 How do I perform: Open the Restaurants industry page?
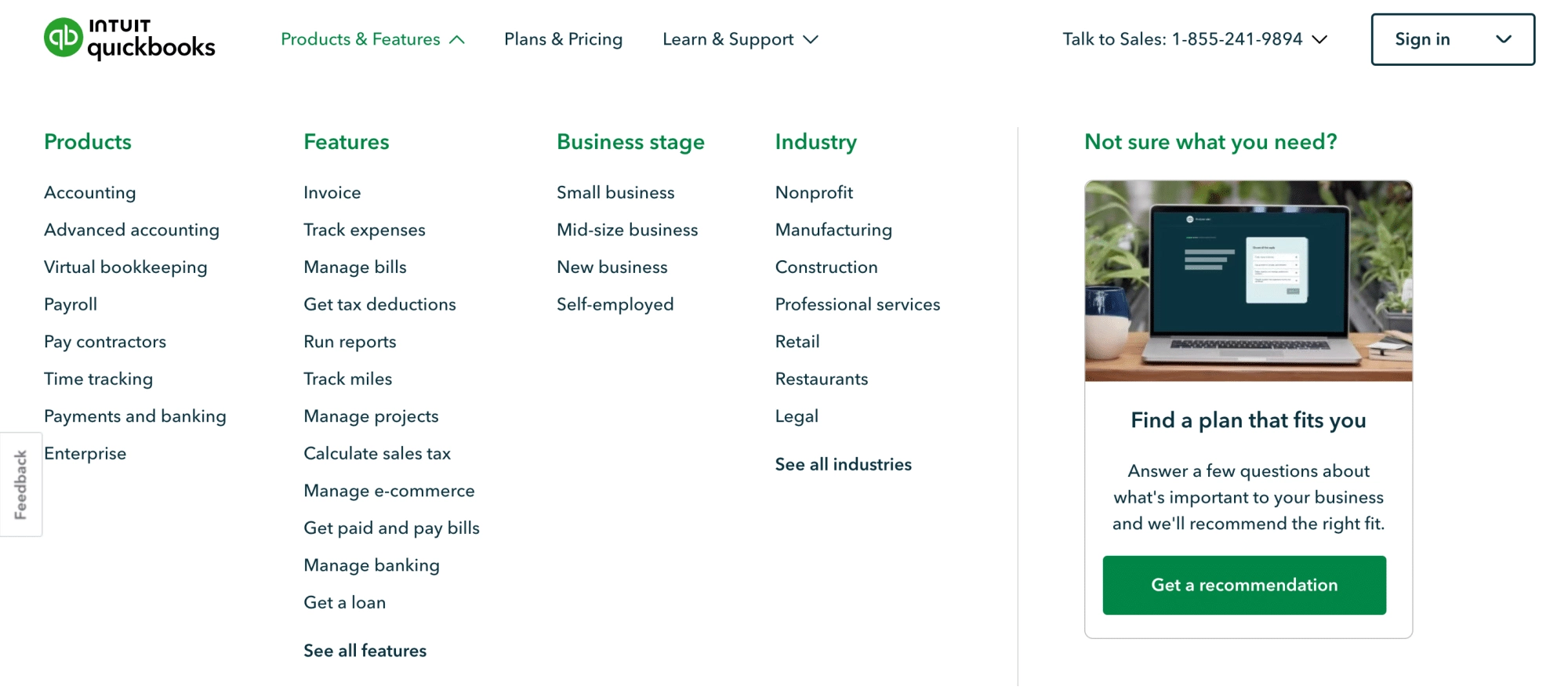click(822, 379)
